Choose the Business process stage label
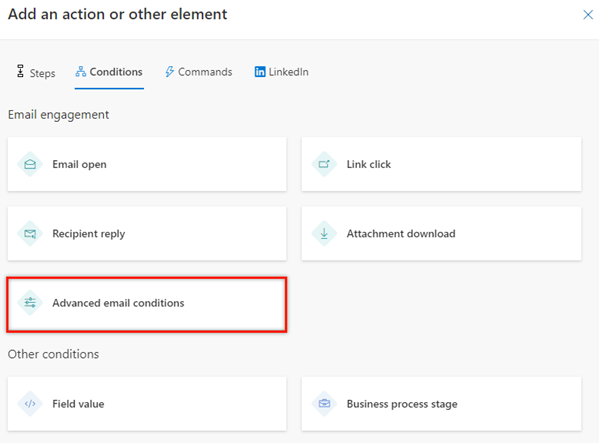 (402, 404)
